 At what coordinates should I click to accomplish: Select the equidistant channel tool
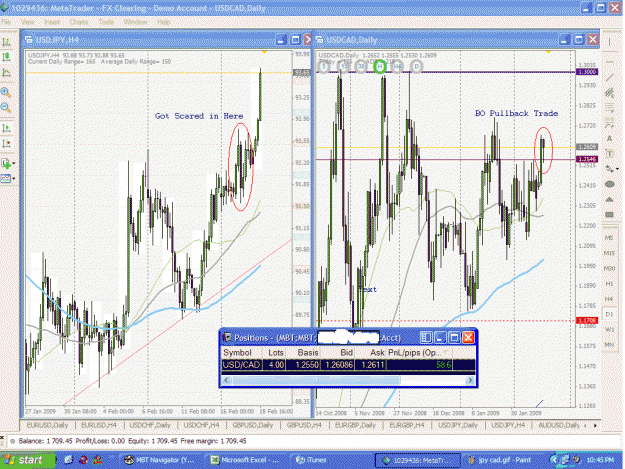[609, 92]
